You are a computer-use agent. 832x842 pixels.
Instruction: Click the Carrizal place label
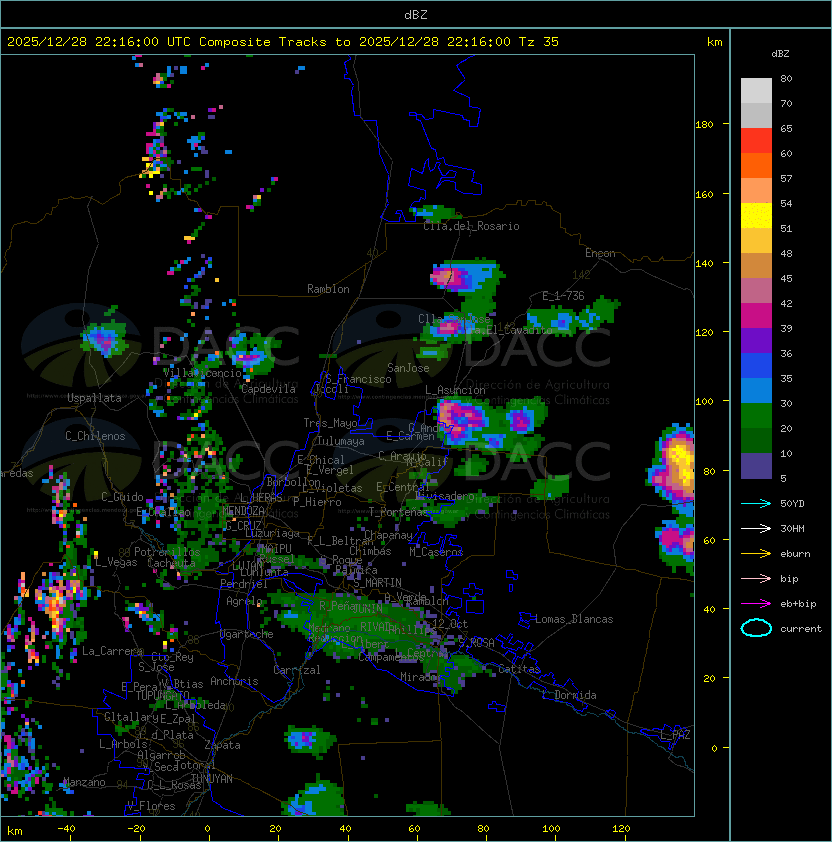tap(296, 670)
